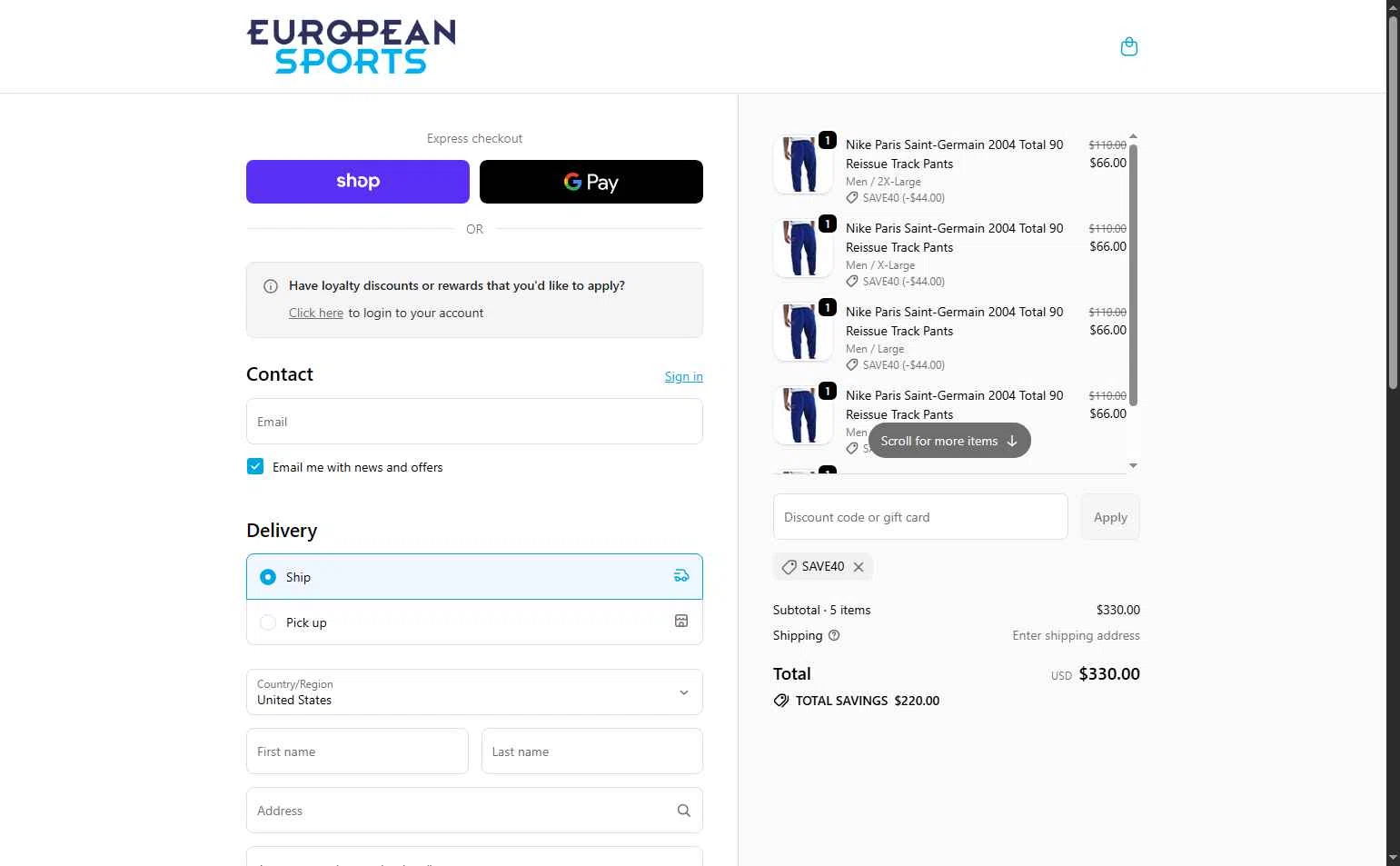Focus the Address input field

(x=474, y=811)
